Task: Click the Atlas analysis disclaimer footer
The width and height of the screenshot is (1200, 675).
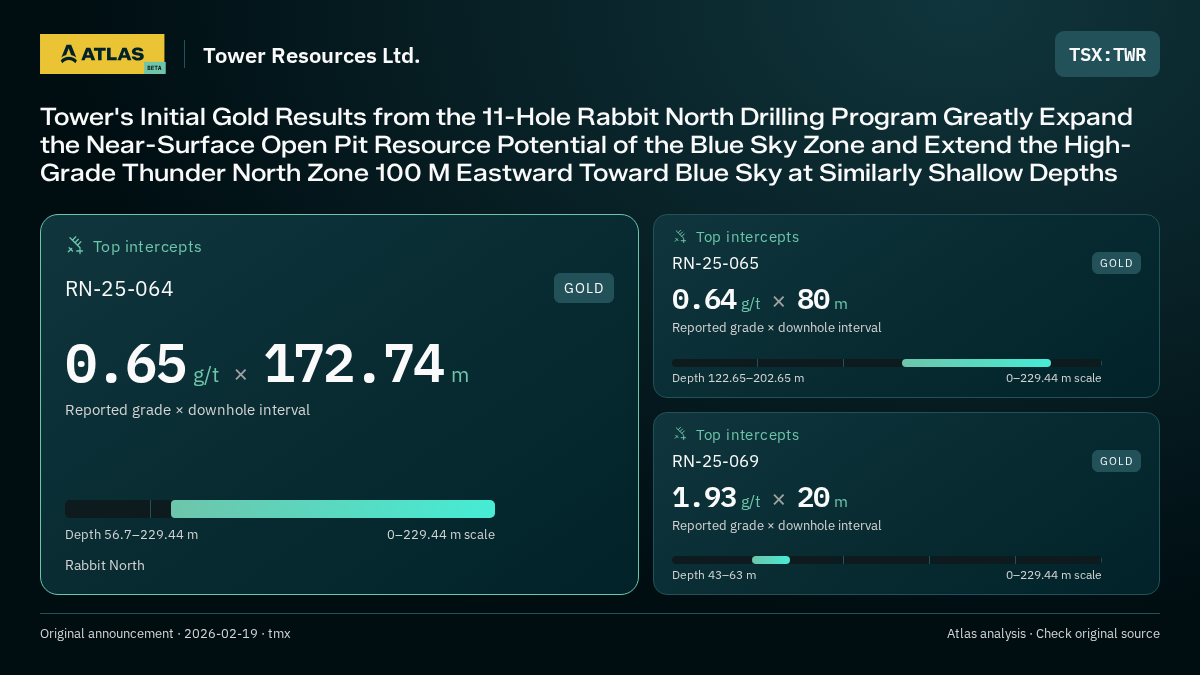Action: click(x=1053, y=634)
